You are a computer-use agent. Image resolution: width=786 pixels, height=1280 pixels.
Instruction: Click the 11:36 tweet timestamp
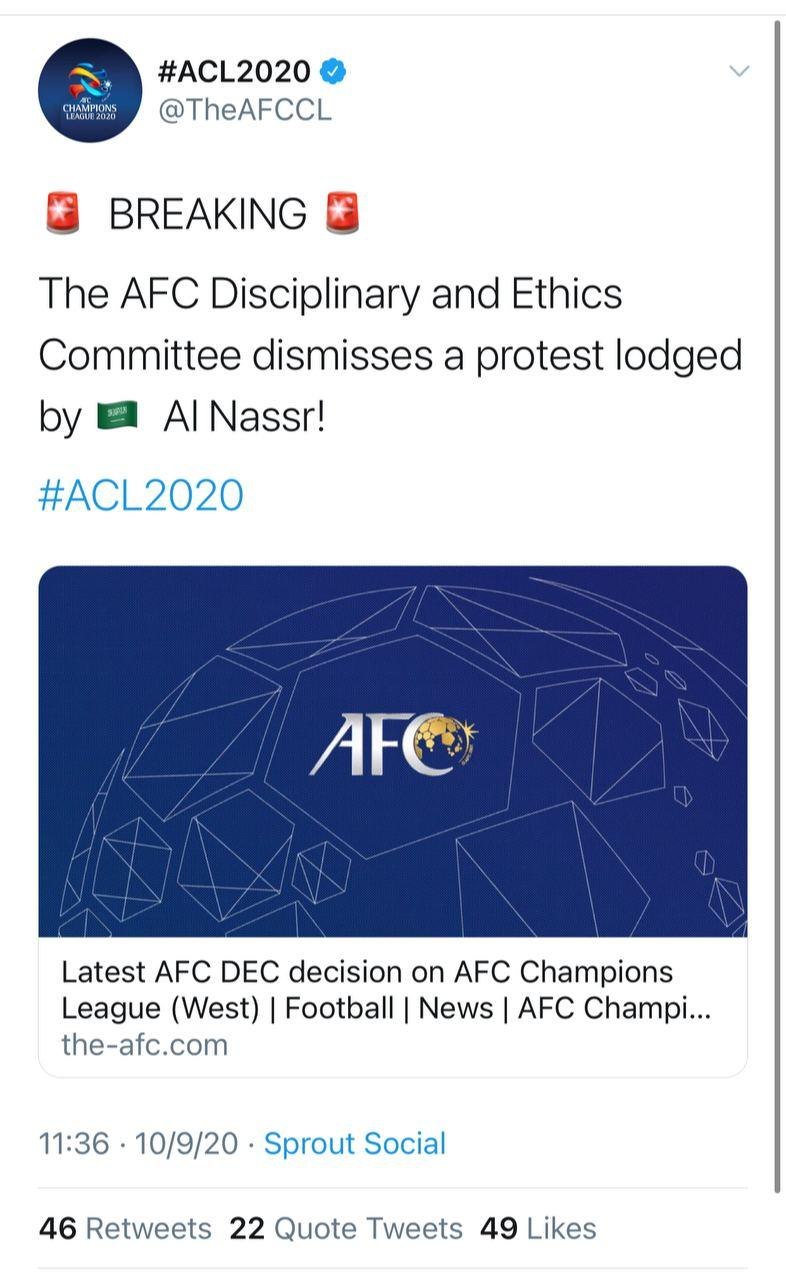pyautogui.click(x=73, y=1143)
